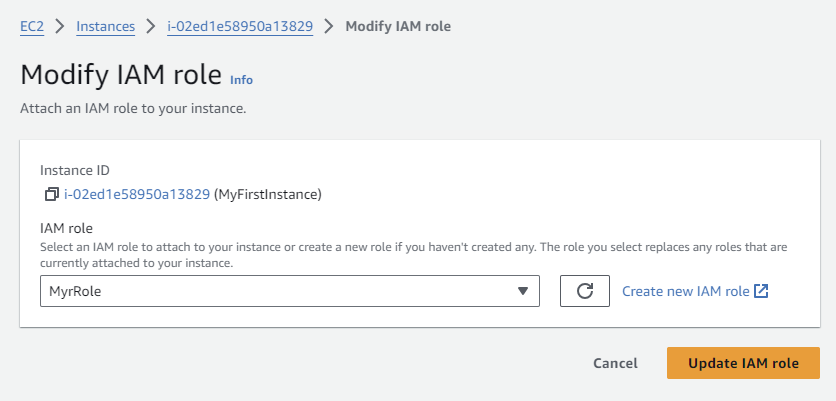Image resolution: width=836 pixels, height=401 pixels.
Task: Open Info link next to heading
Action: [x=242, y=80]
